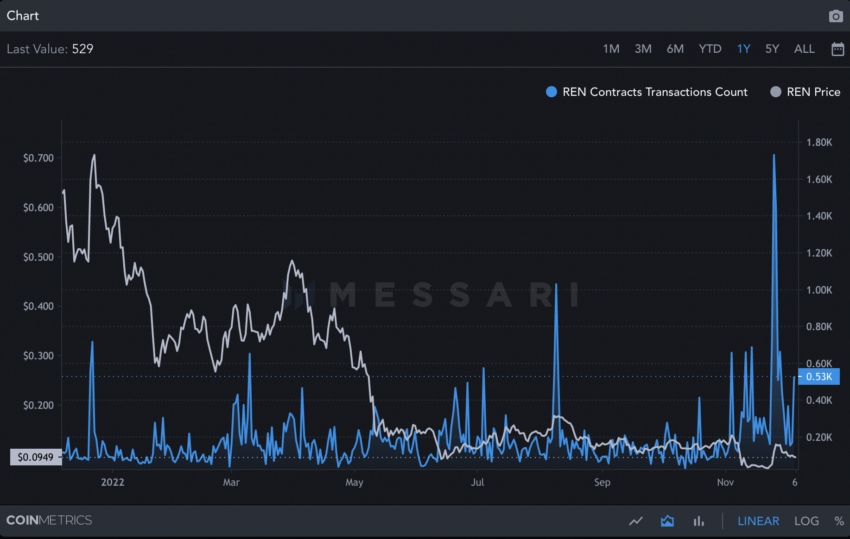Select the 3M time range
Viewport: 850px width, 539px height.
643,49
